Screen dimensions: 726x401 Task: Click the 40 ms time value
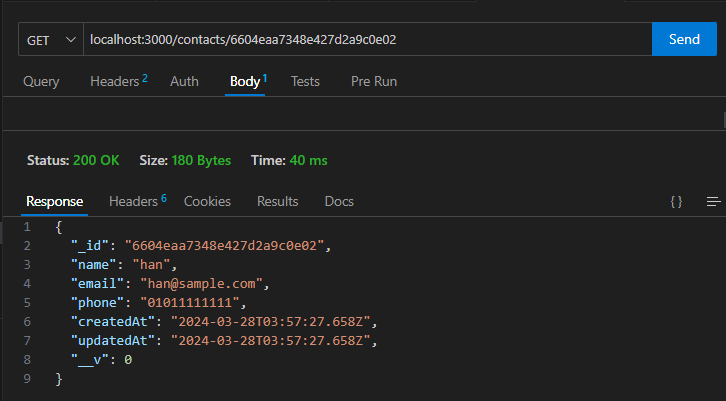click(x=308, y=160)
